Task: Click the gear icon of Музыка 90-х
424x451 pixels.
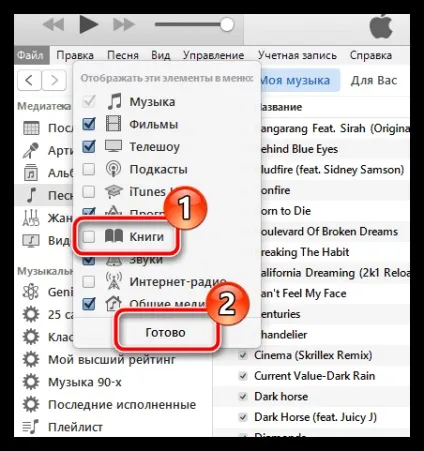Action: [31, 382]
